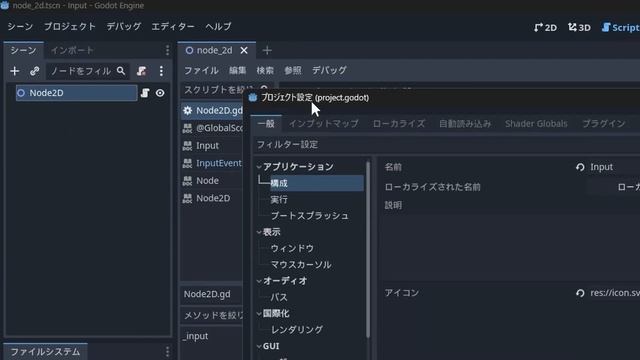
Task: Select the ファイルシステム dock tab
Action: (45, 351)
